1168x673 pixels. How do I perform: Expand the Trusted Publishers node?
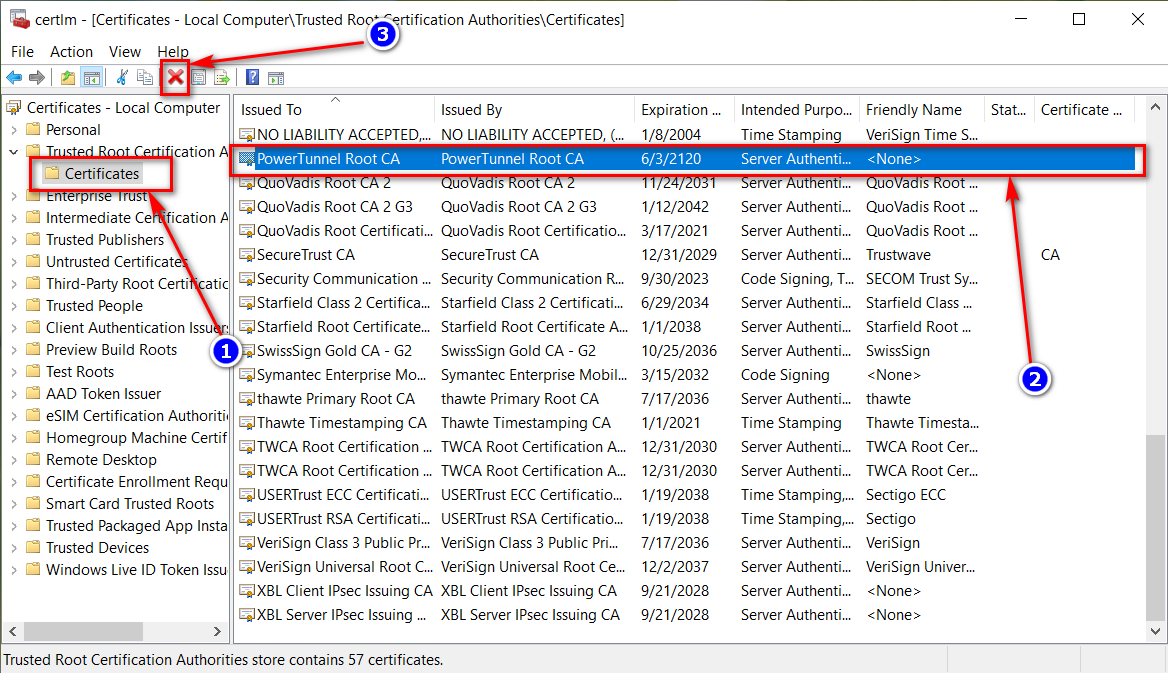pyautogui.click(x=13, y=240)
